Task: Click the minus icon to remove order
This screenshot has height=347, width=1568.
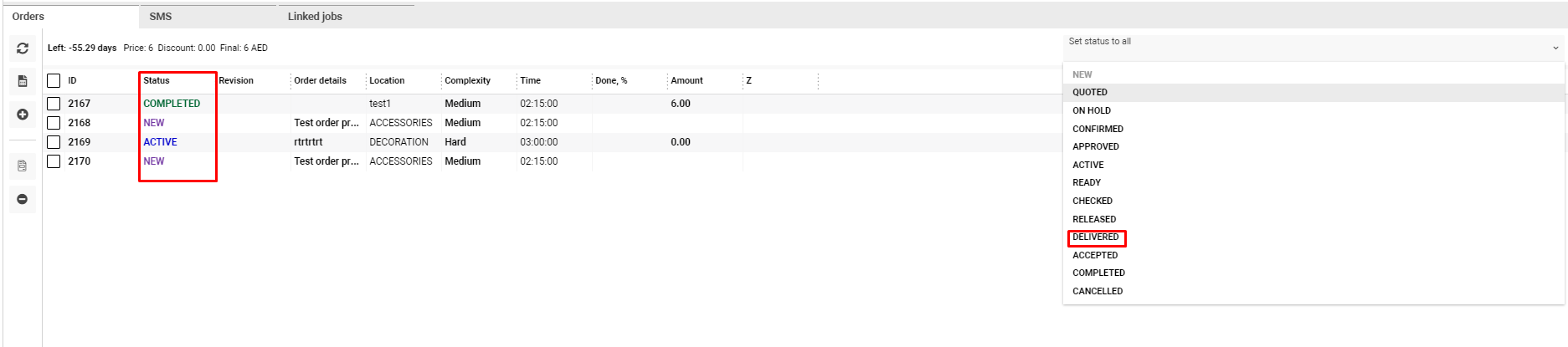Action: 23,199
